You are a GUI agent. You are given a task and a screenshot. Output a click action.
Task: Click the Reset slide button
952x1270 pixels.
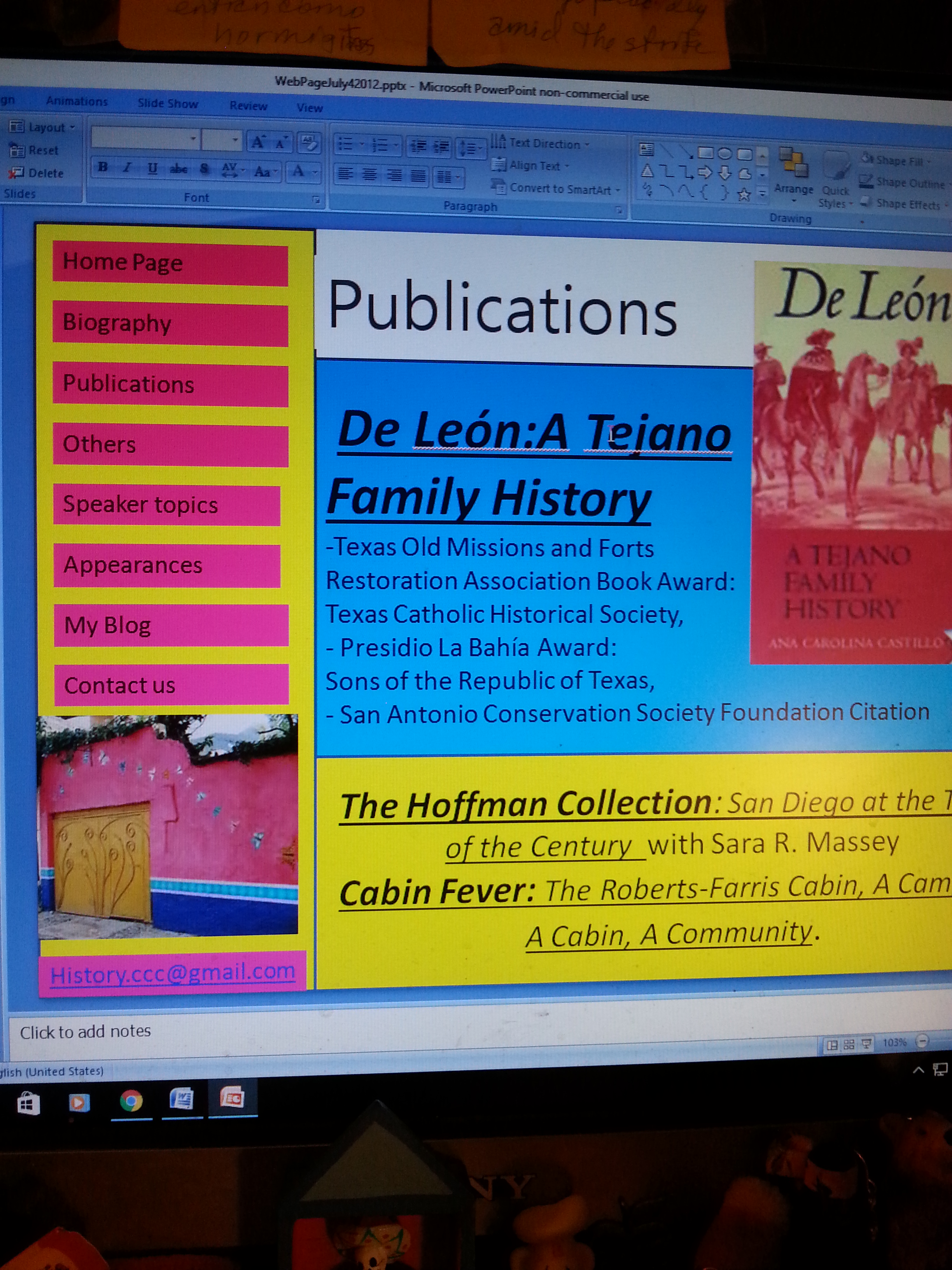tap(34, 150)
